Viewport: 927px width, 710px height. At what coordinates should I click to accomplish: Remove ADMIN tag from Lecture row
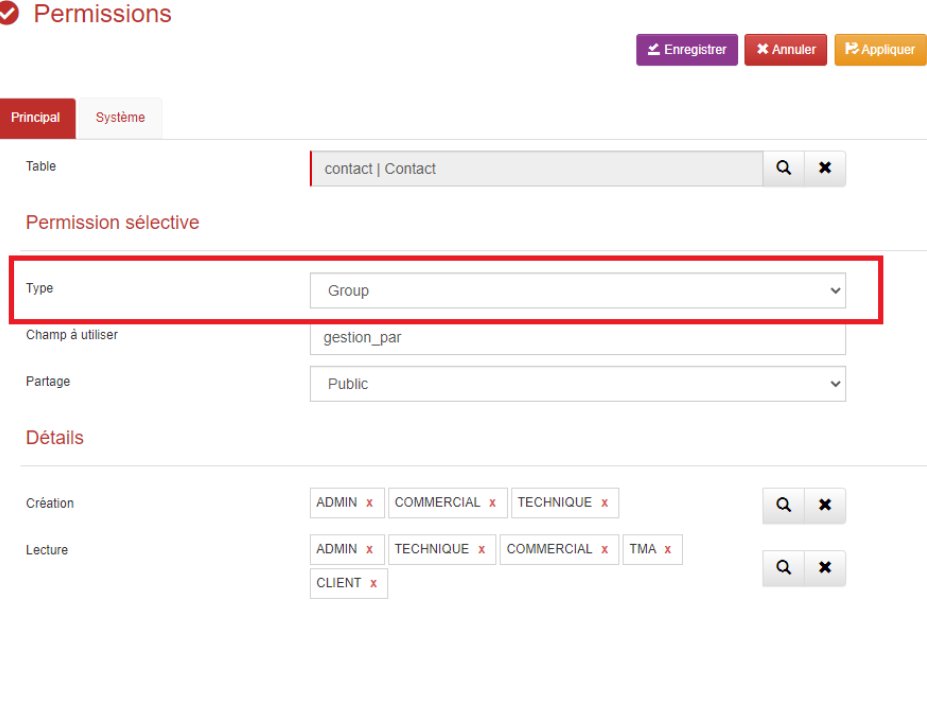click(369, 549)
